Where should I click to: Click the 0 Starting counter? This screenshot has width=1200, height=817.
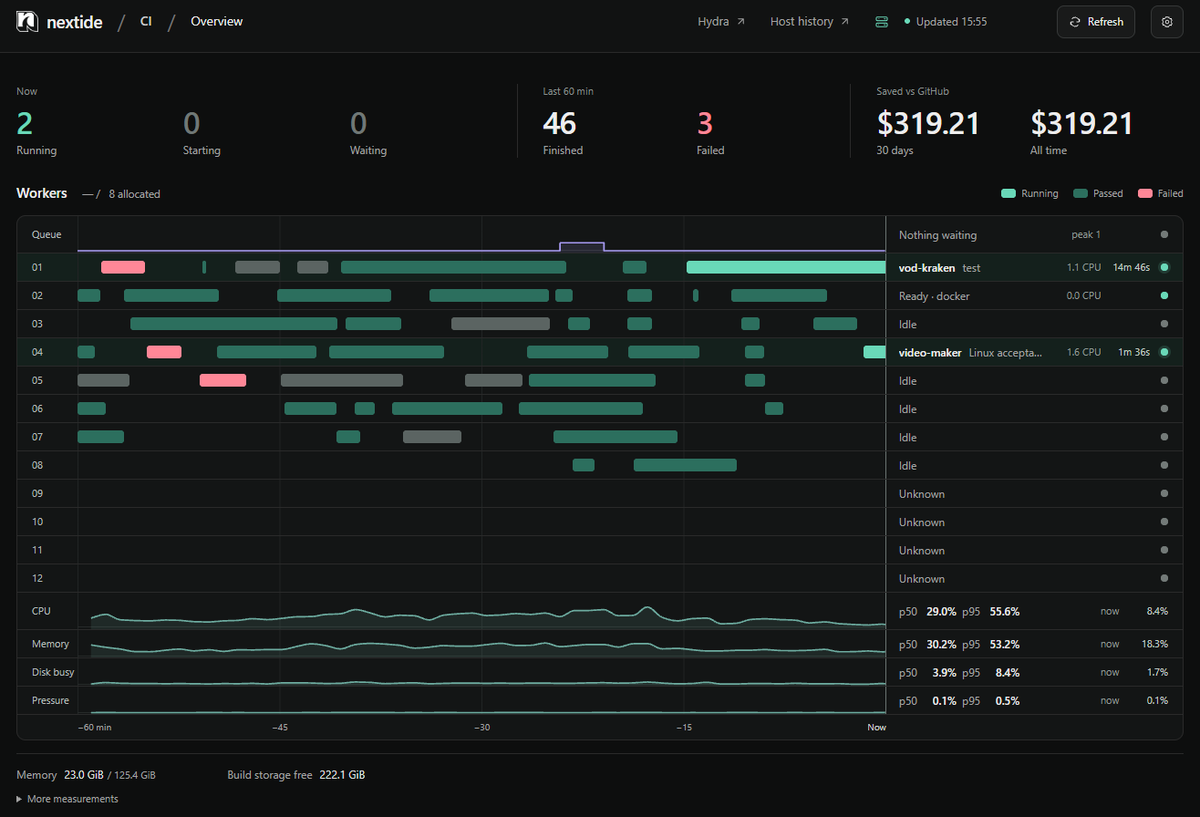(202, 133)
